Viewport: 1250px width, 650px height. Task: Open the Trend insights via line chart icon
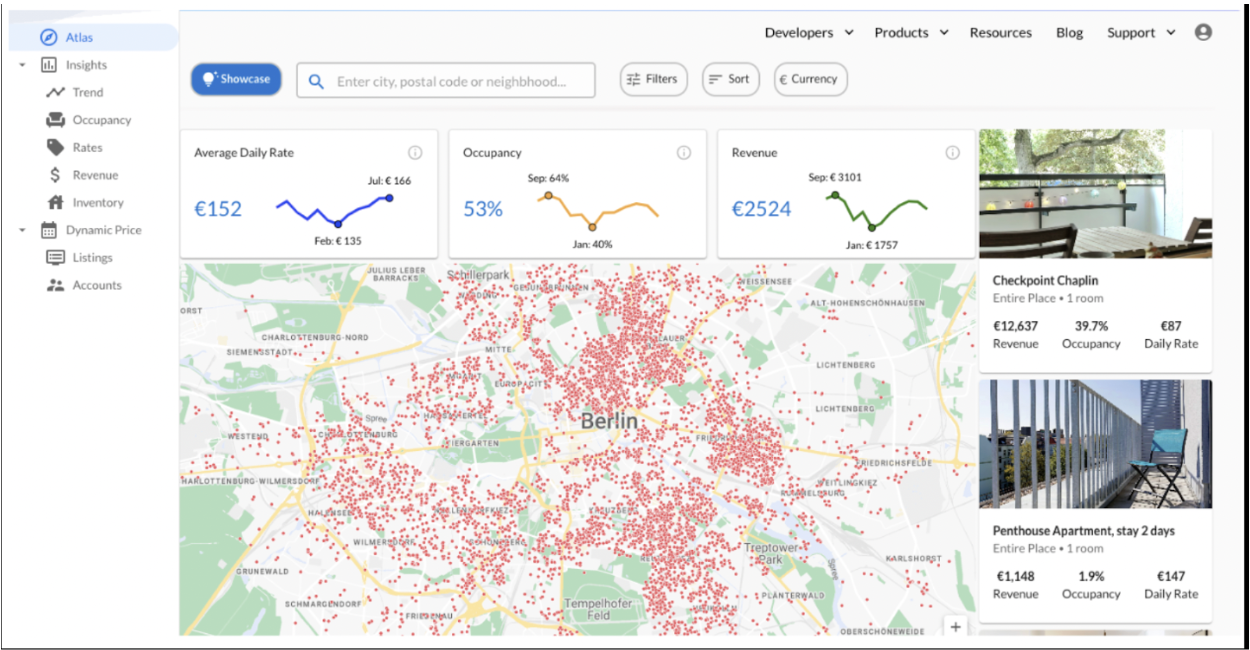[x=55, y=92]
